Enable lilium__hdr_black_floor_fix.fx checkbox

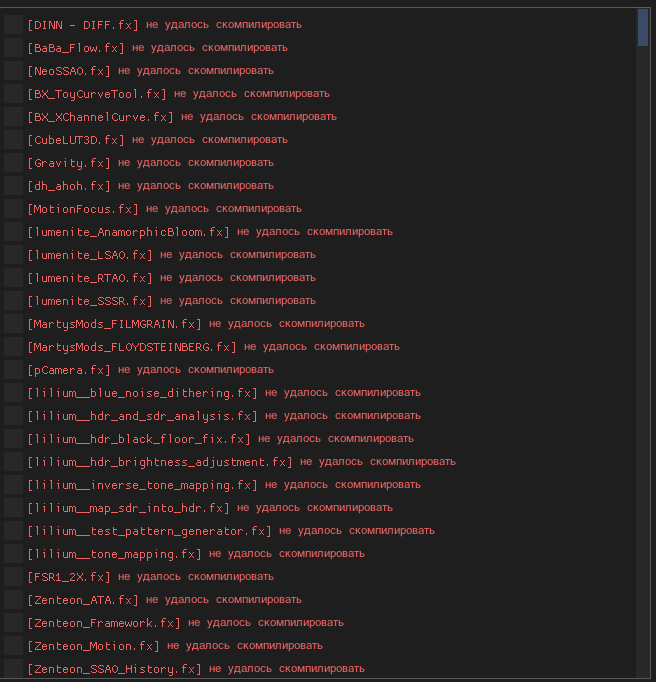[x=13, y=439]
